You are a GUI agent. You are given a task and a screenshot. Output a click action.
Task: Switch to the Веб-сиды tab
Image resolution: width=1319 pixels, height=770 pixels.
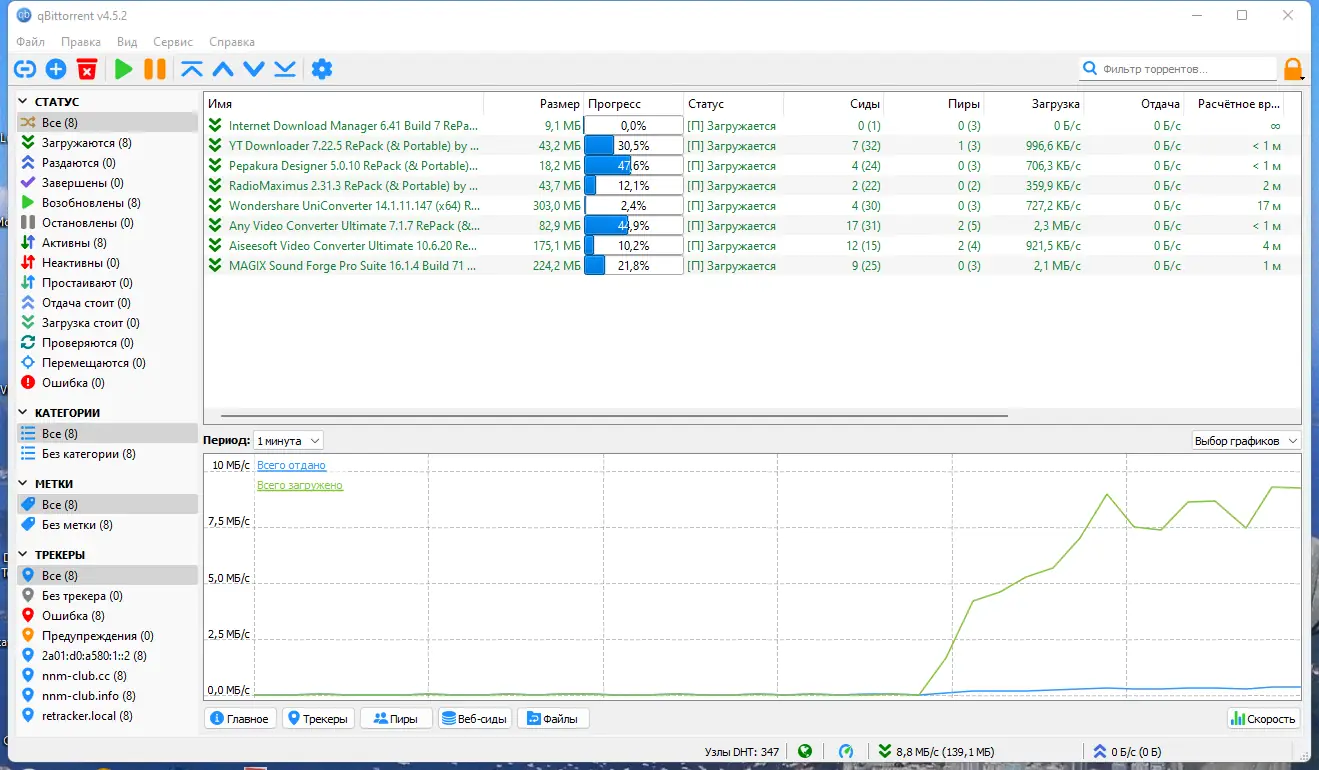click(475, 718)
